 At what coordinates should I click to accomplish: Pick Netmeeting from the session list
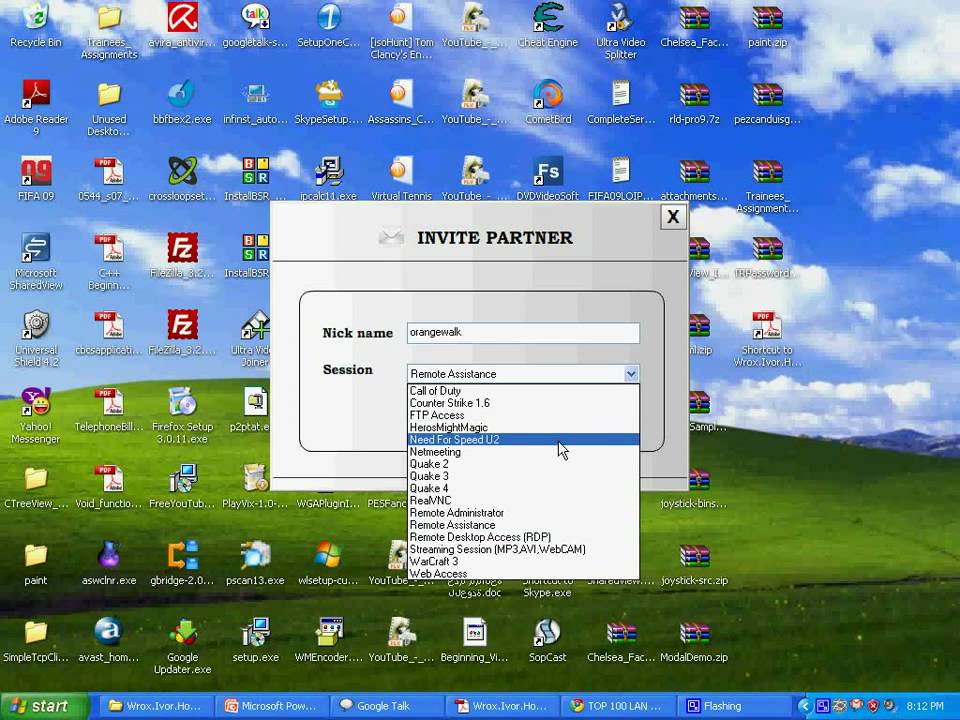coord(523,452)
